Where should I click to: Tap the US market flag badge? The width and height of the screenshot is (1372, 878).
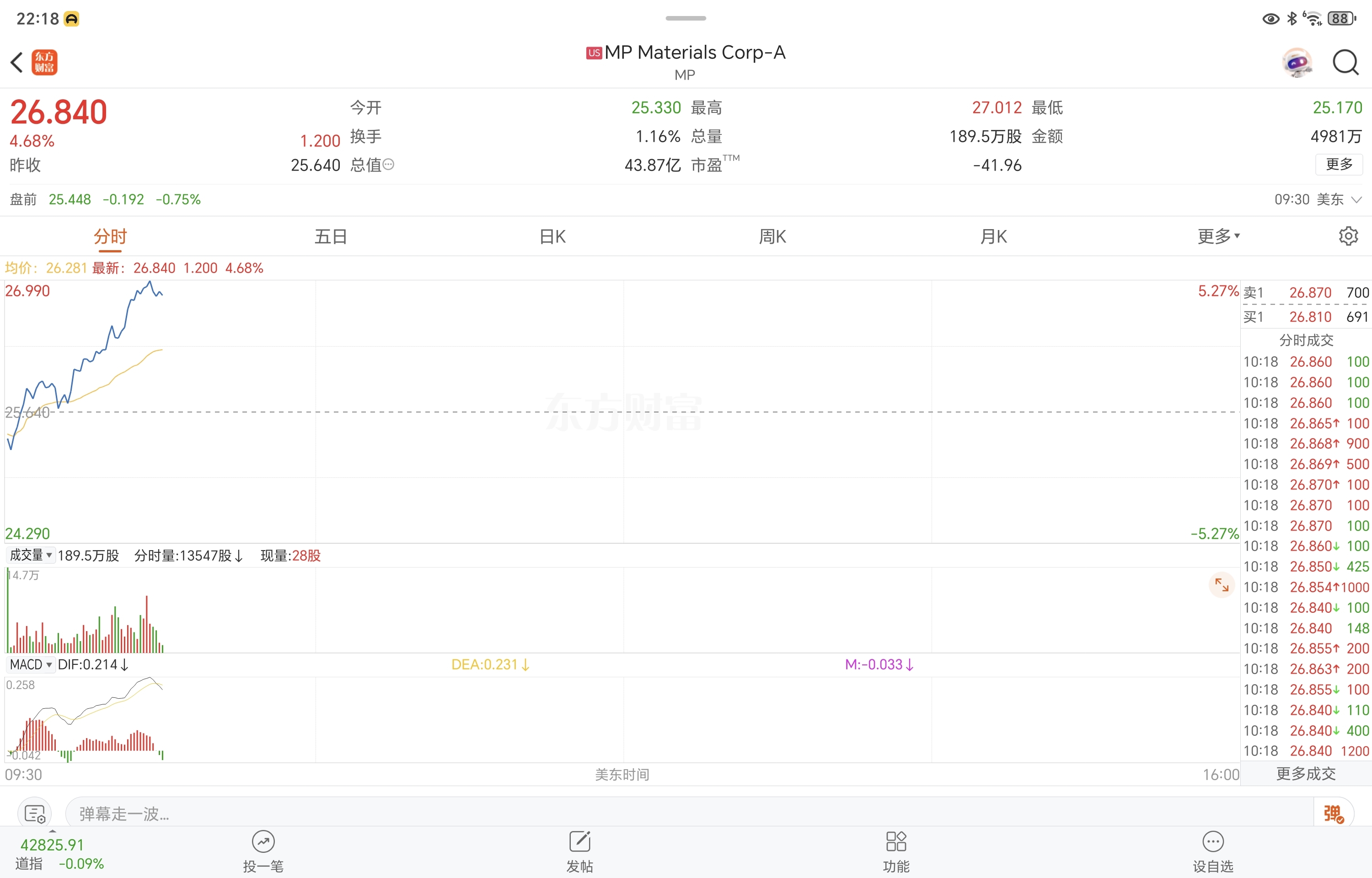[594, 53]
